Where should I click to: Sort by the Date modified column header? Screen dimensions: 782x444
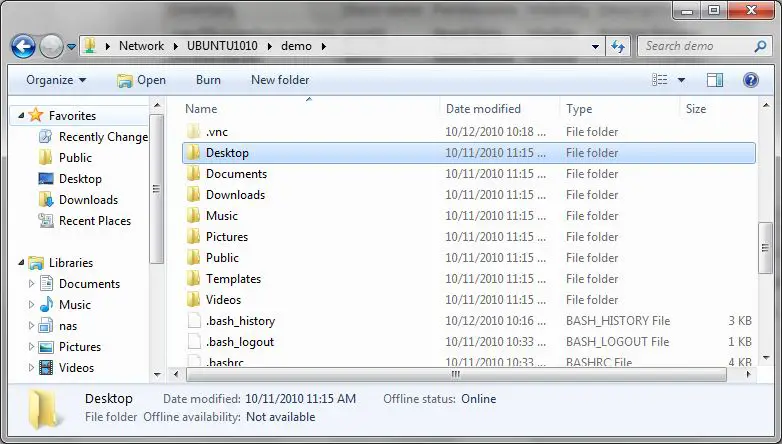[483, 109]
